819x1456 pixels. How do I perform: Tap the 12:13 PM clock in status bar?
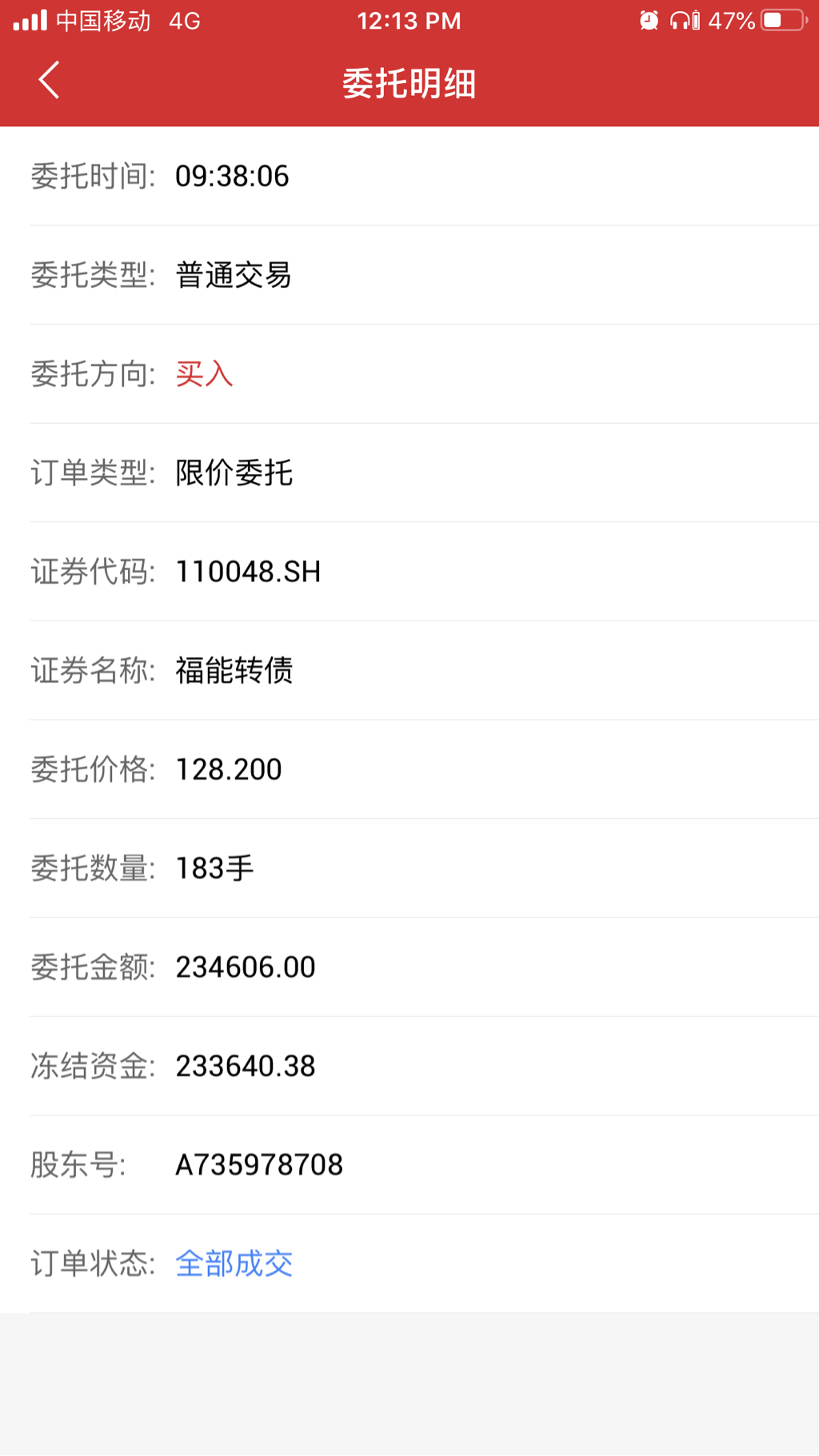tap(409, 21)
